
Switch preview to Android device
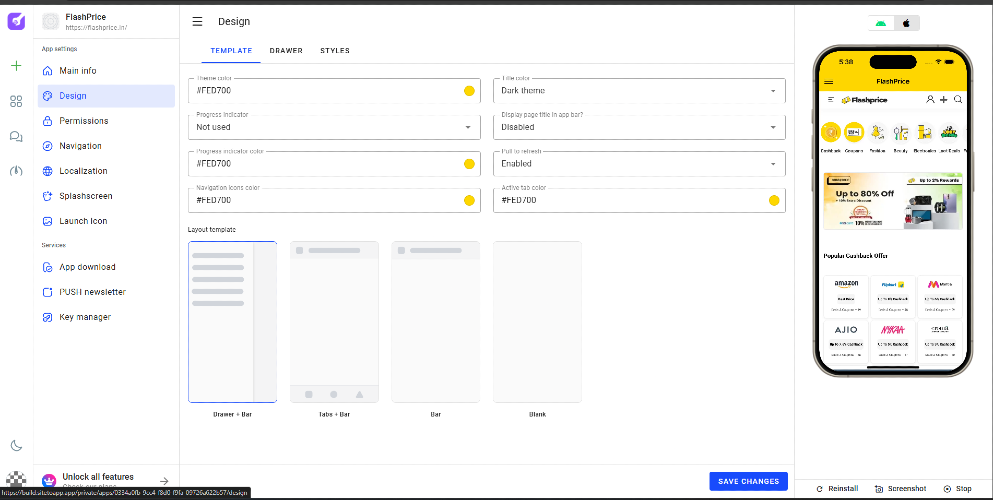pos(882,23)
